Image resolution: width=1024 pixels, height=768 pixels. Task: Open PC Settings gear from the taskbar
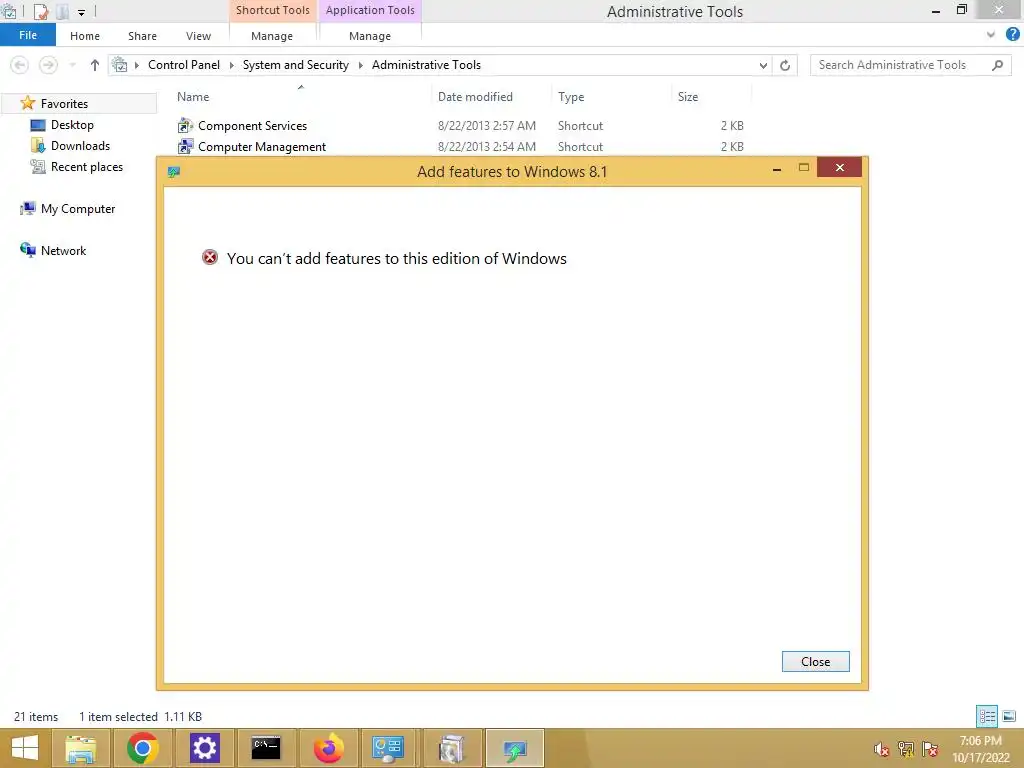click(x=204, y=748)
